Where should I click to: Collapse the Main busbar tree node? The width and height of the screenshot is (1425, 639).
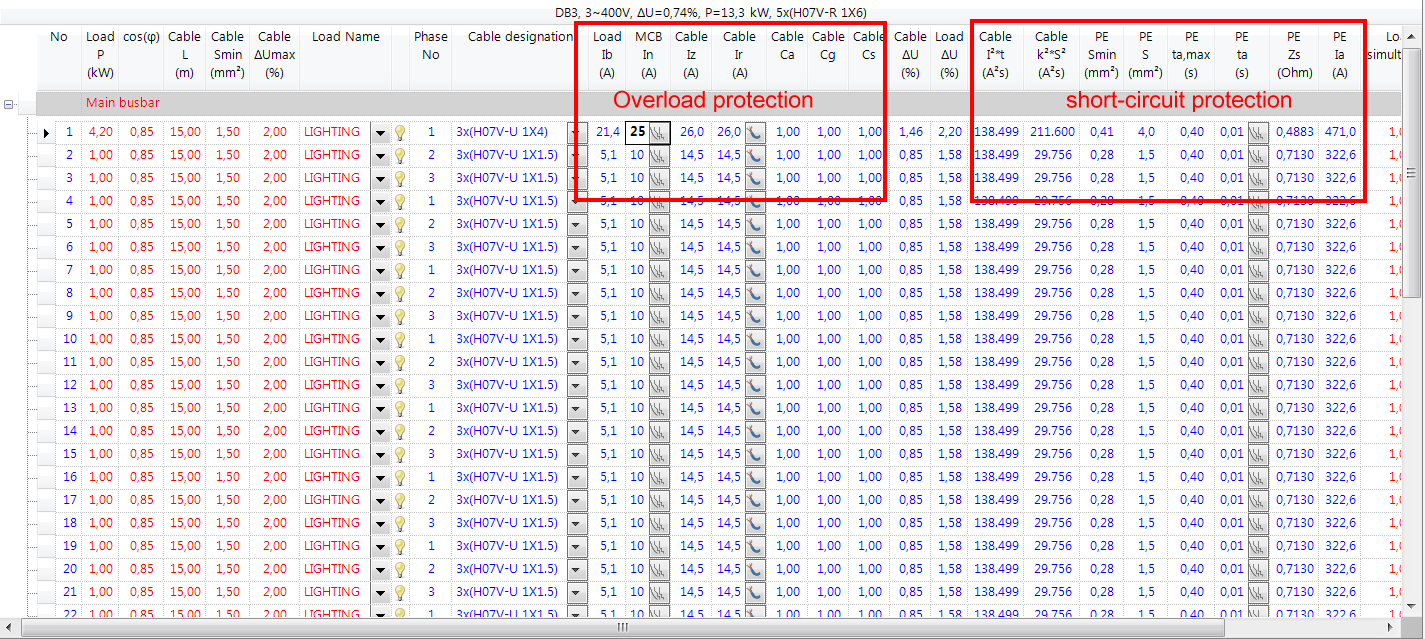click(10, 103)
